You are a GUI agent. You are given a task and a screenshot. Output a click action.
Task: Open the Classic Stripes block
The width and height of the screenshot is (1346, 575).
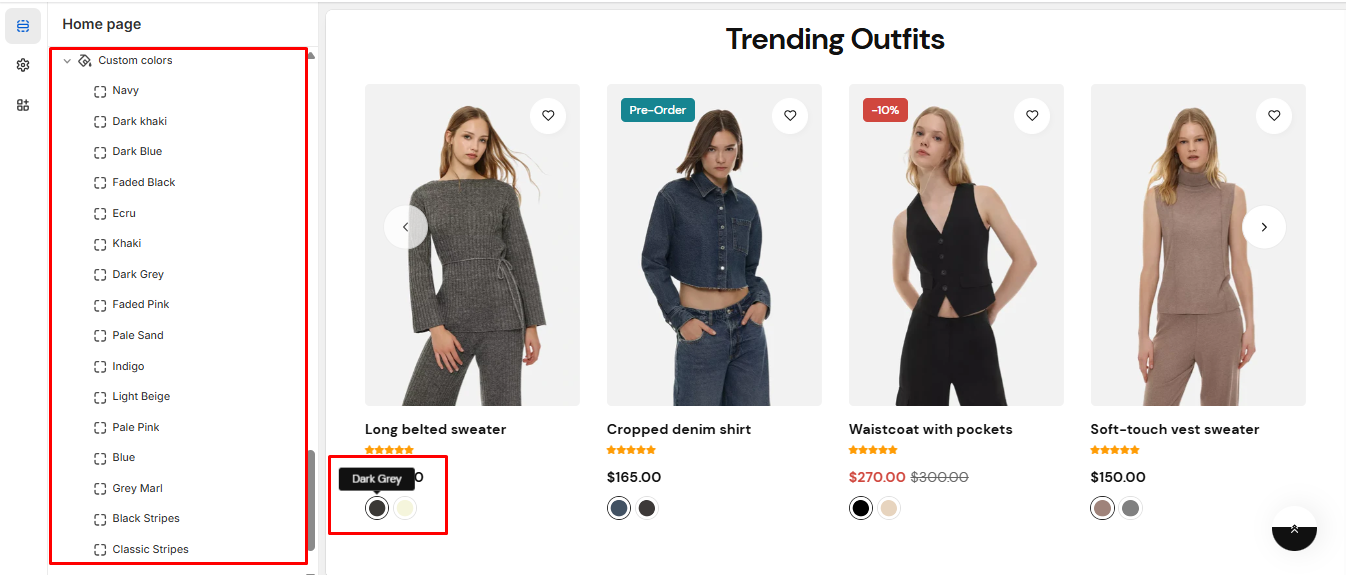click(150, 550)
